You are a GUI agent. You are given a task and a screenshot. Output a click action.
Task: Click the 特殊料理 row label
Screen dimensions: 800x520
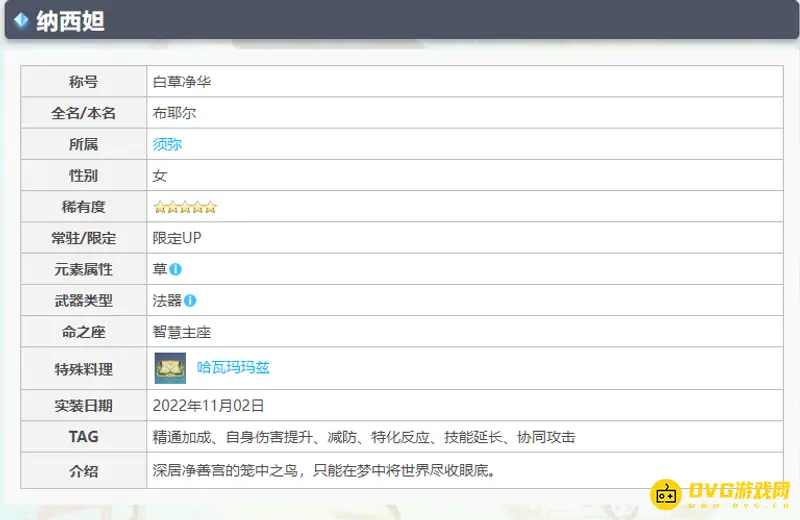(x=84, y=369)
